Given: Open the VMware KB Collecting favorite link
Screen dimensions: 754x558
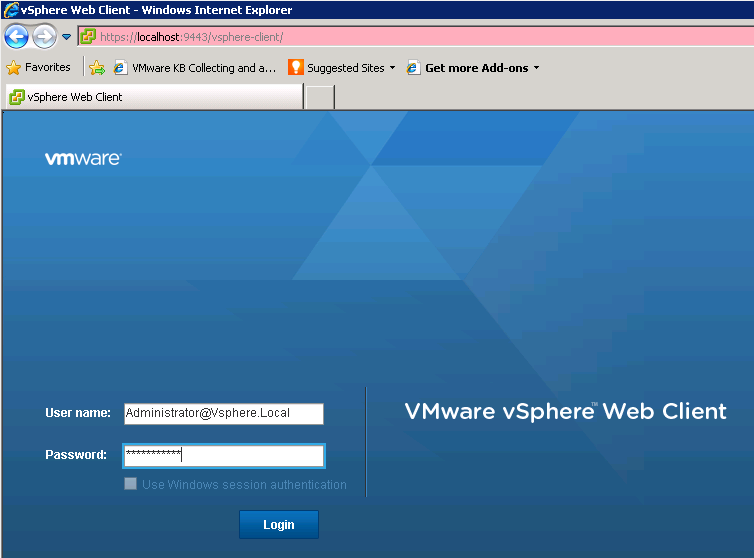Looking at the screenshot, I should (x=195, y=68).
